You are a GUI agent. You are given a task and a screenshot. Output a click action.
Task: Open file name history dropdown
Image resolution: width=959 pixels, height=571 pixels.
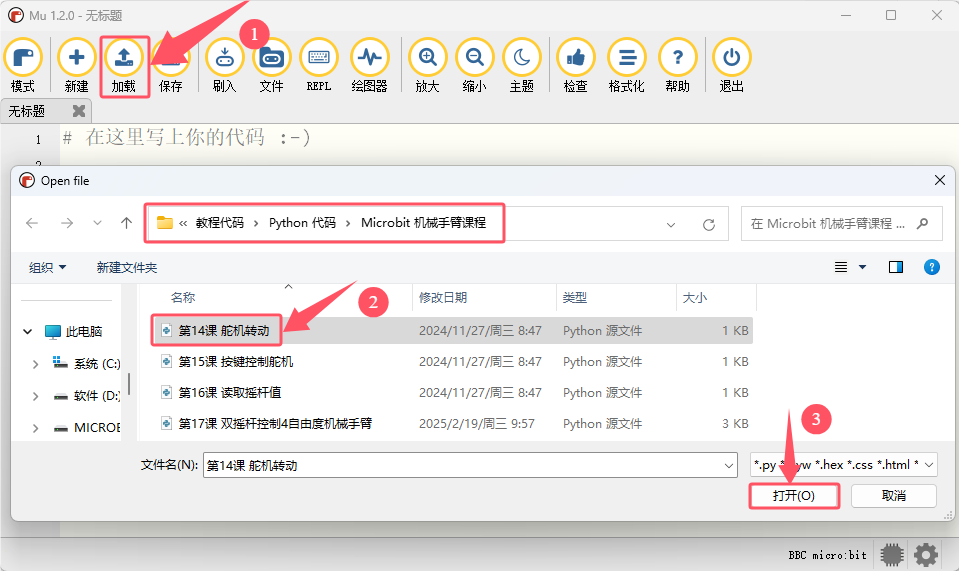(729, 465)
